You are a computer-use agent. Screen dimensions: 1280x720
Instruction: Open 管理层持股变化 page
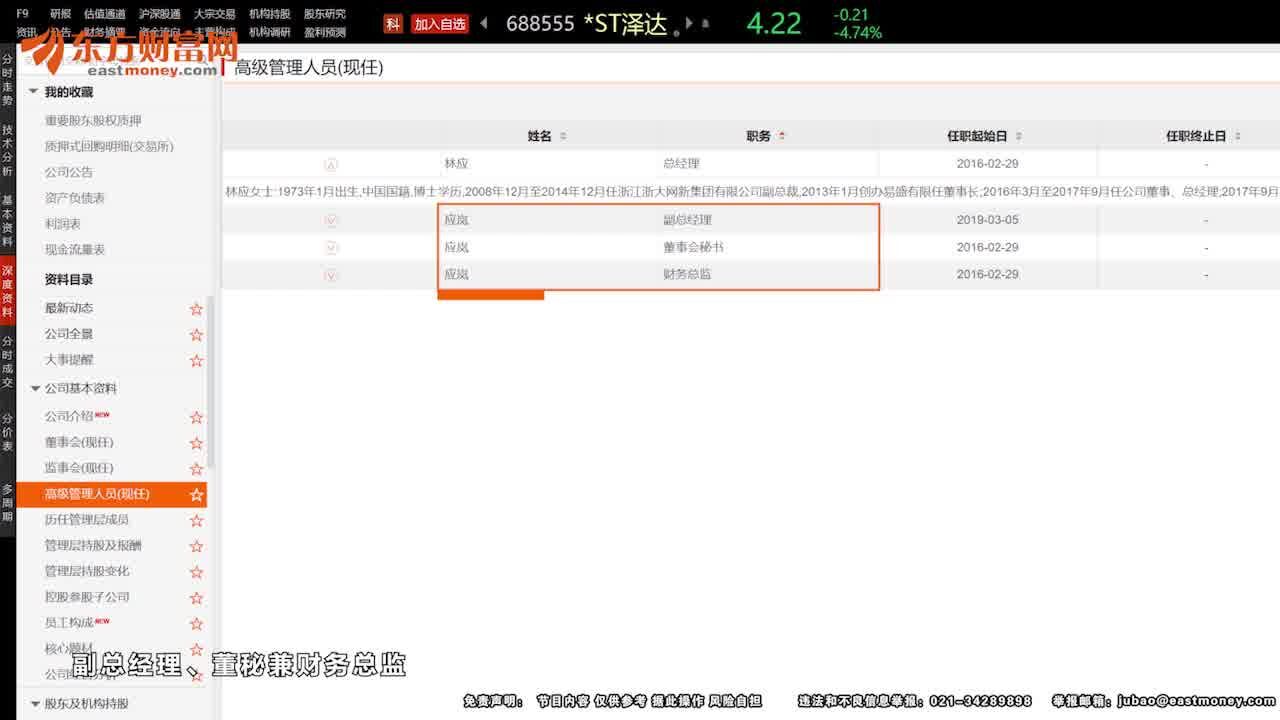[x=87, y=571]
